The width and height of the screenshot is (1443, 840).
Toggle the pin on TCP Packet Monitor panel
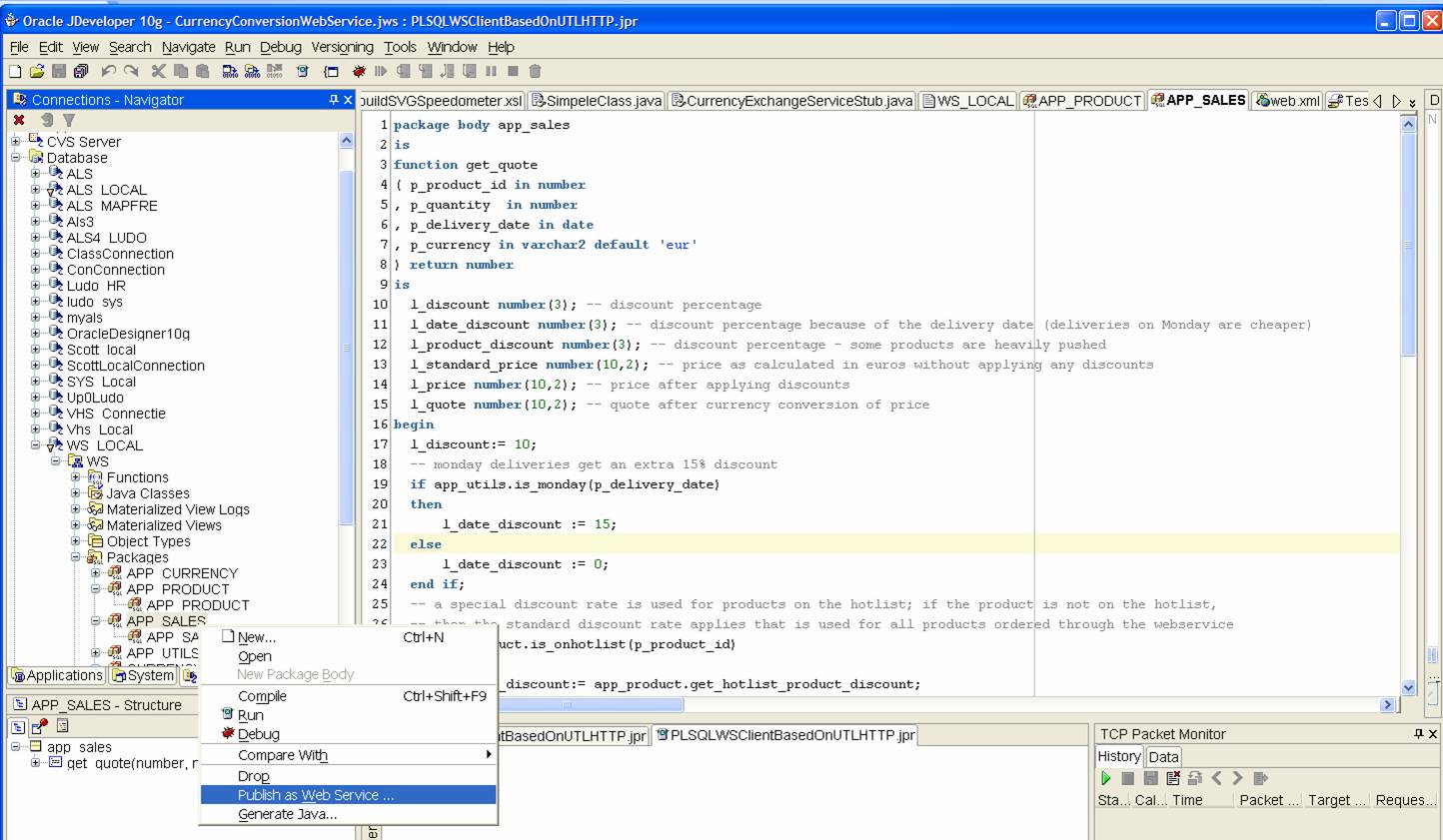[1418, 734]
